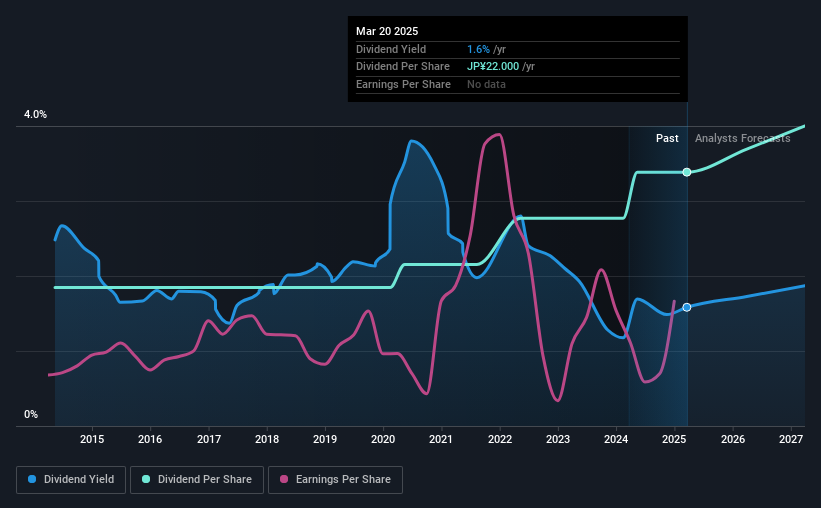Click the pink Earnings Per Share legend dot
Screen dimensions: 821x508
tap(284, 479)
